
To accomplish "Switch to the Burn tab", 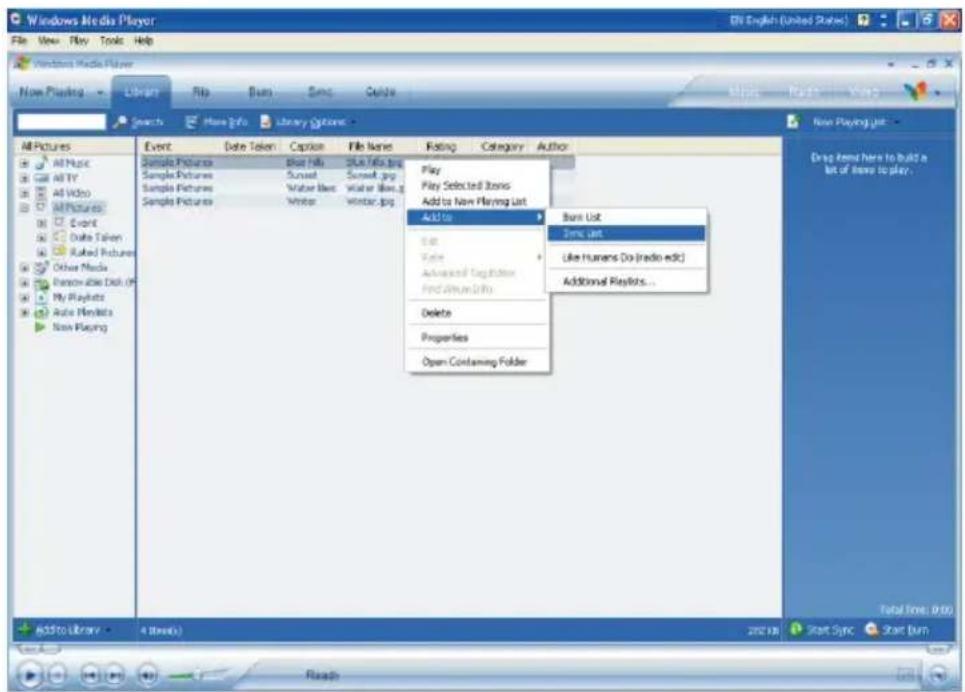I will click(x=260, y=92).
